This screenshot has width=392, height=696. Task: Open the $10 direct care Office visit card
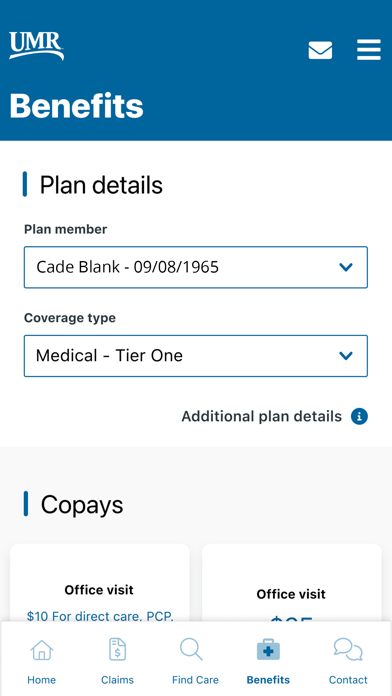(x=100, y=582)
